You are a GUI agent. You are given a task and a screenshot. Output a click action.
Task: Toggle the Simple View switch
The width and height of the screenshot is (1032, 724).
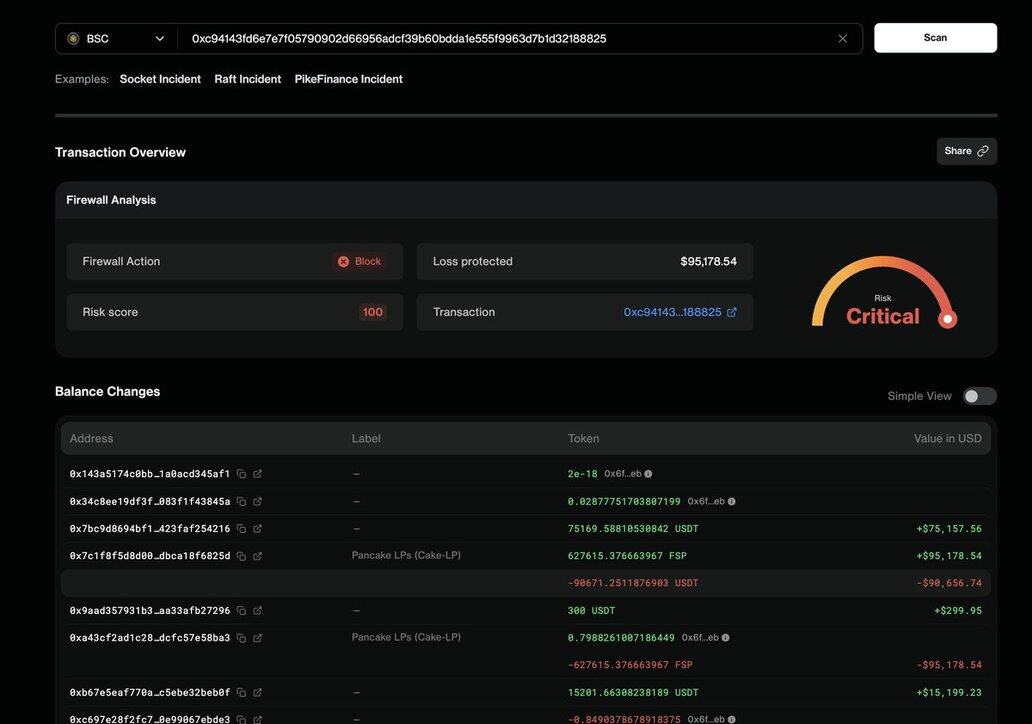(x=979, y=396)
